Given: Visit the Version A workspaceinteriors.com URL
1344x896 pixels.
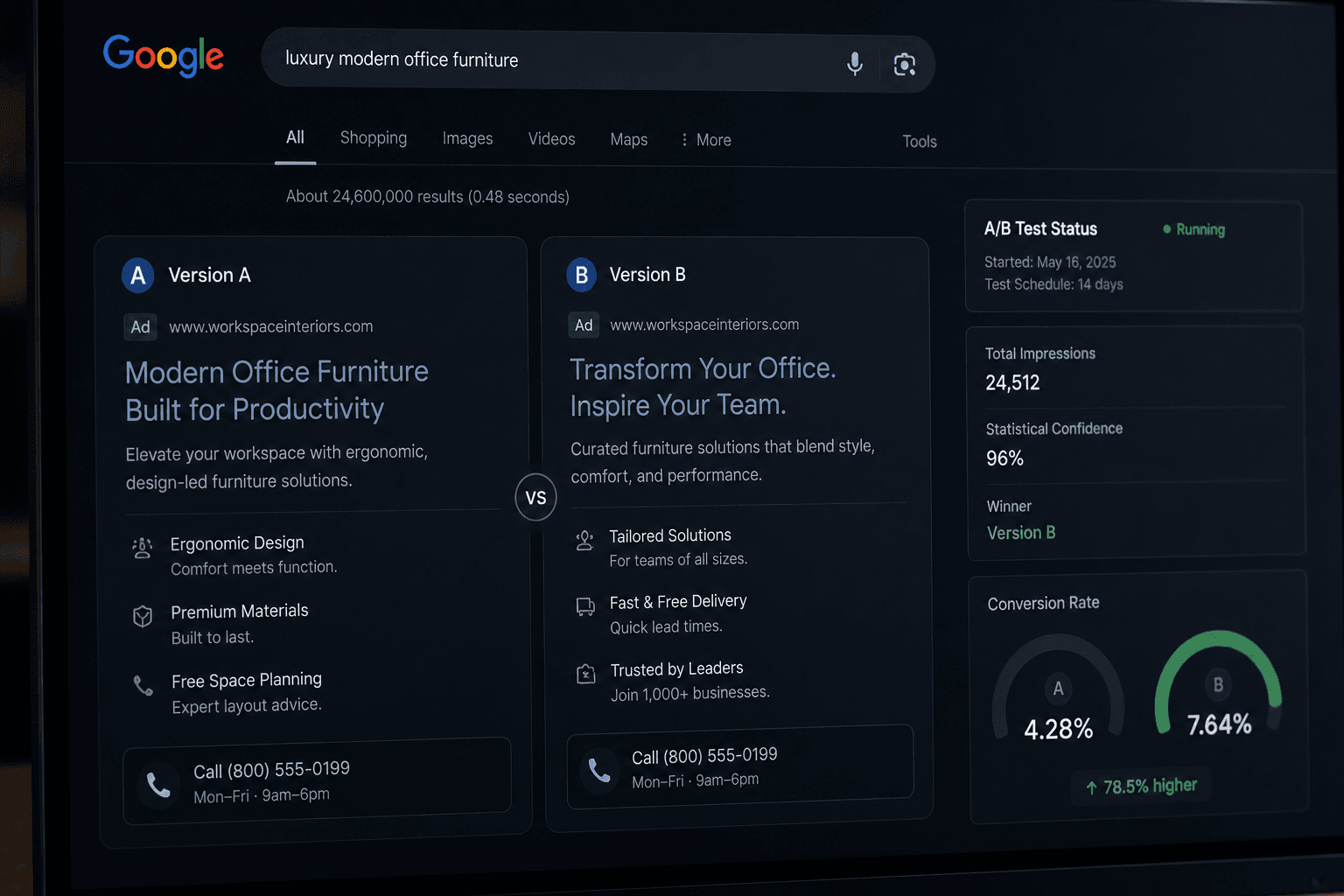Looking at the screenshot, I should pos(271,326).
